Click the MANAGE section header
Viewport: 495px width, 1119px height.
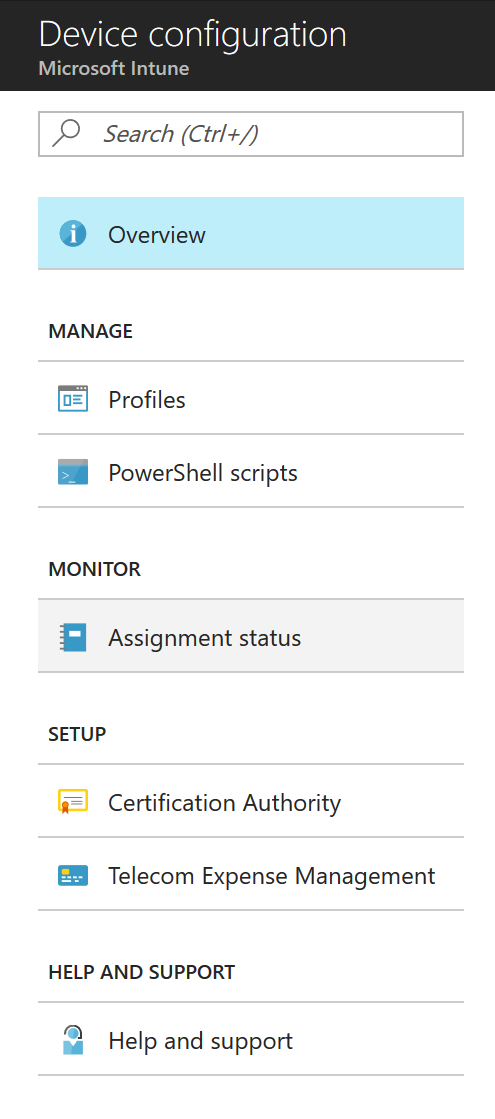(91, 331)
